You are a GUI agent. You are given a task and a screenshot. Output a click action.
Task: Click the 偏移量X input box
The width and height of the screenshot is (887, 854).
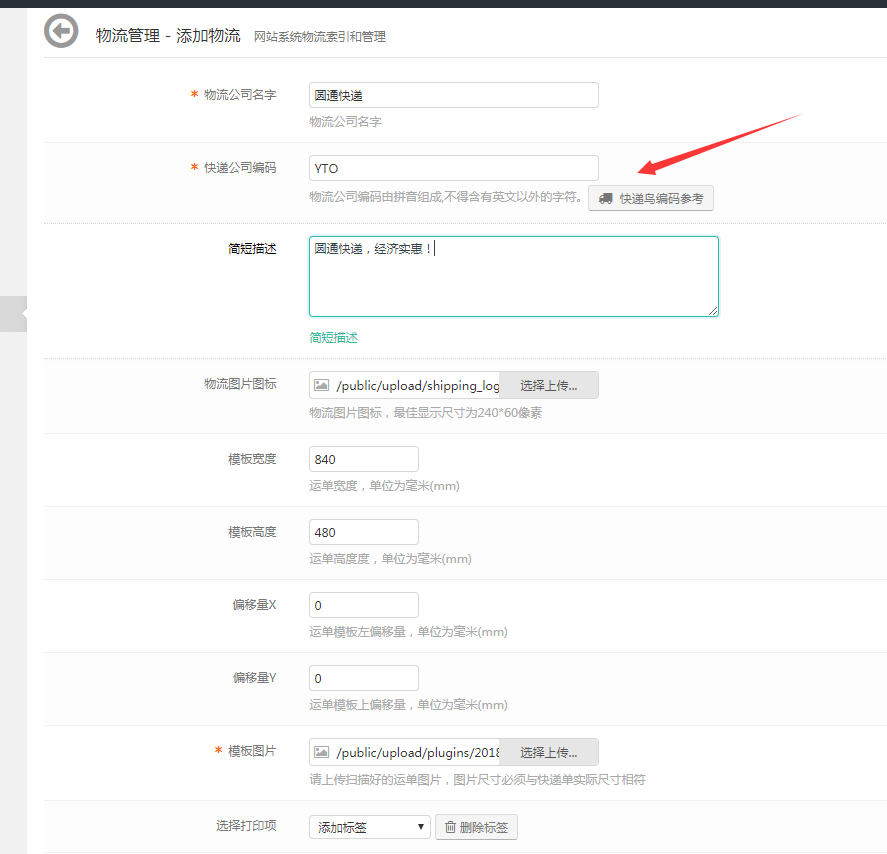click(x=364, y=605)
